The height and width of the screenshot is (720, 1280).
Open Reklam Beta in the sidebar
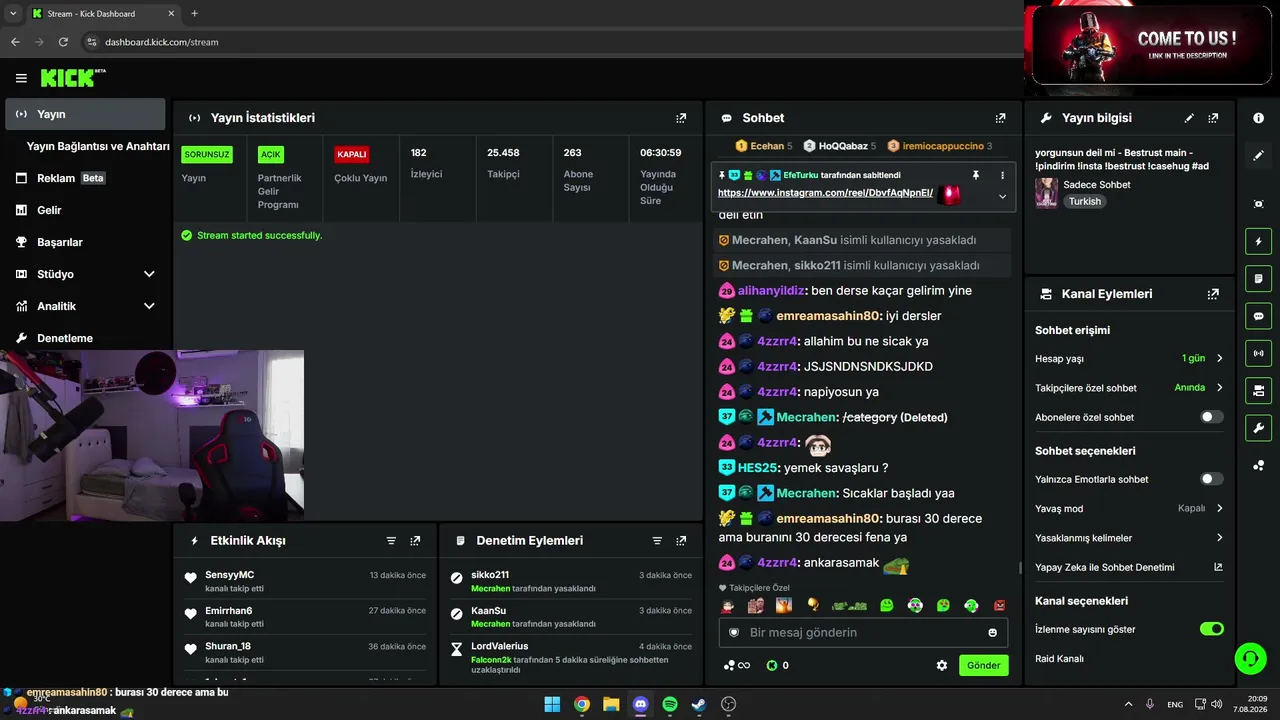point(85,178)
